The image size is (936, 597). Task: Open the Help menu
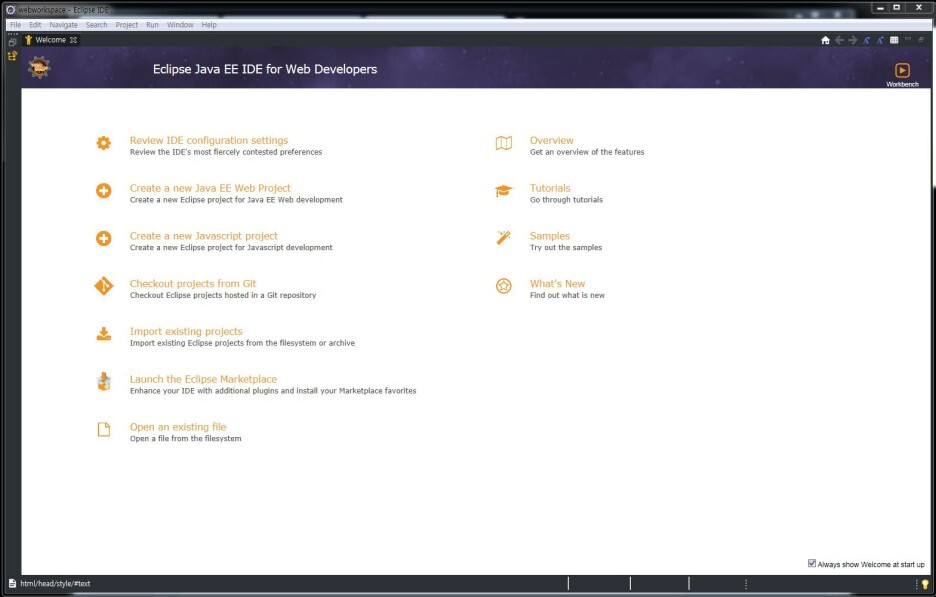(x=209, y=25)
